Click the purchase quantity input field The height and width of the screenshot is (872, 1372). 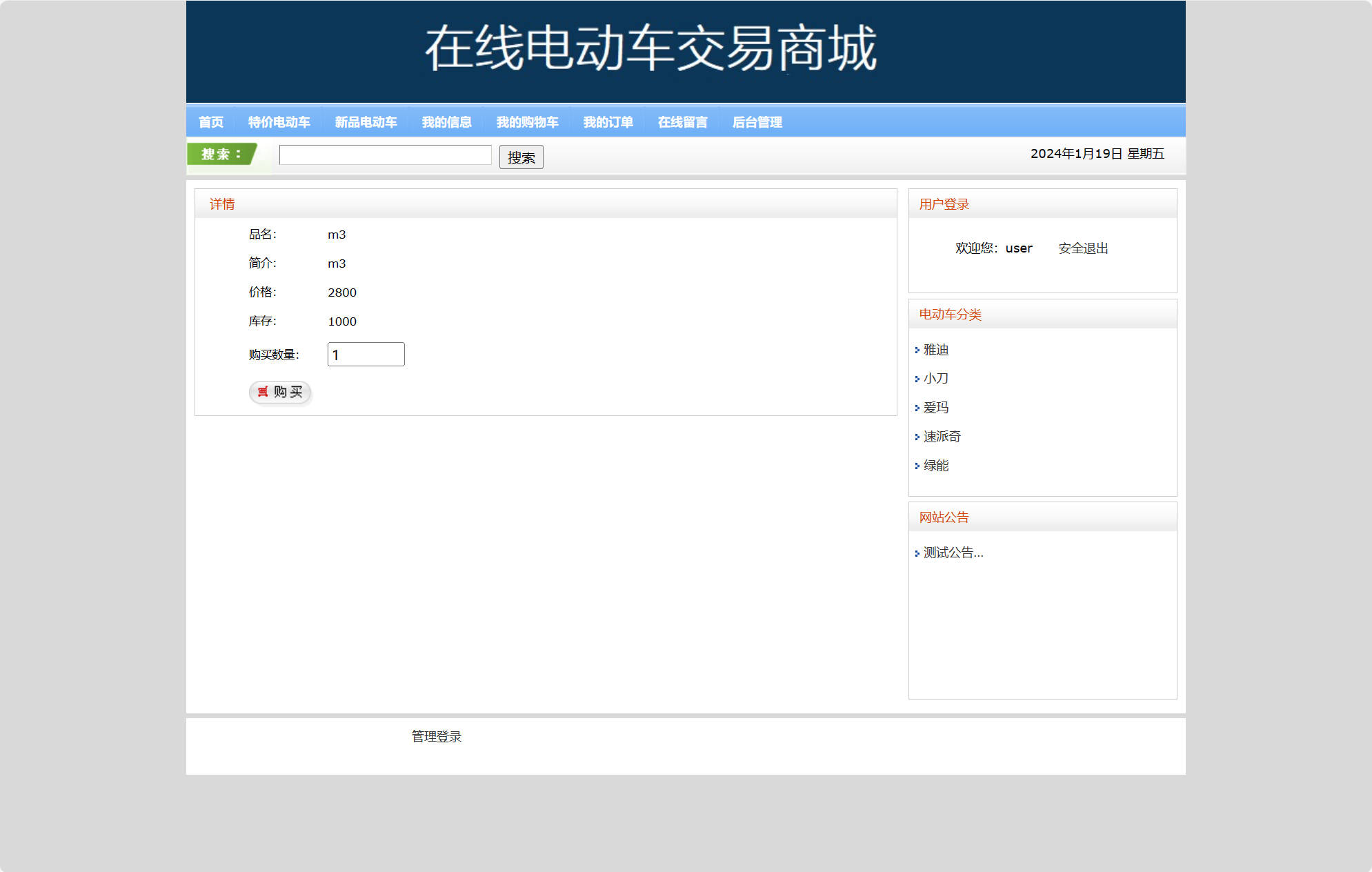366,354
